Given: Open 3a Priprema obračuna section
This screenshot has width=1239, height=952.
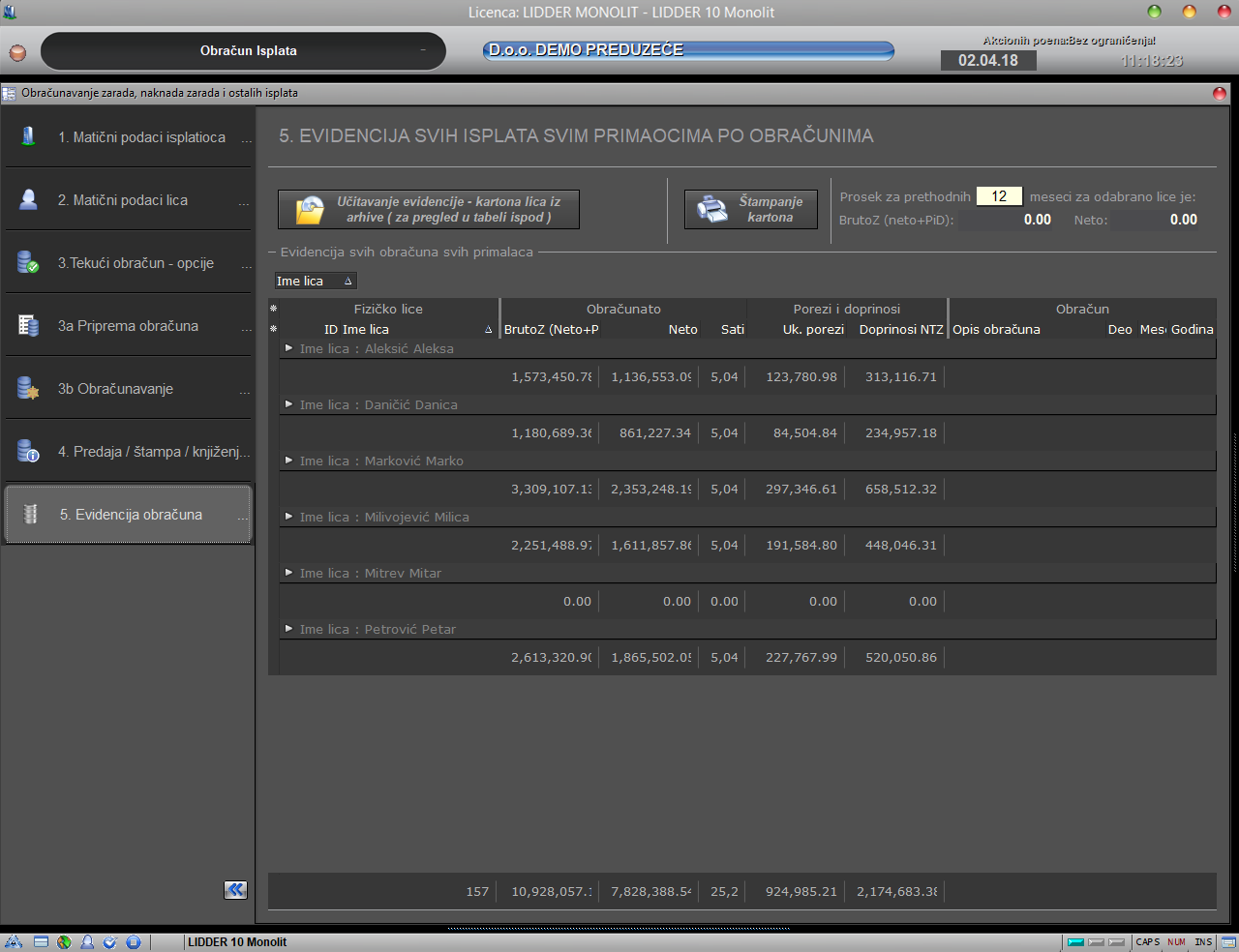Looking at the screenshot, I should point(129,325).
